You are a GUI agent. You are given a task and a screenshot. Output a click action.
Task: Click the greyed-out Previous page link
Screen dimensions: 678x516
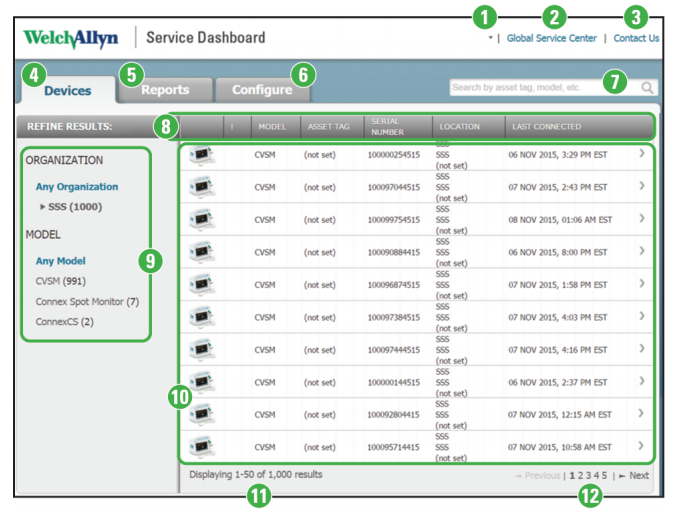[x=537, y=475]
